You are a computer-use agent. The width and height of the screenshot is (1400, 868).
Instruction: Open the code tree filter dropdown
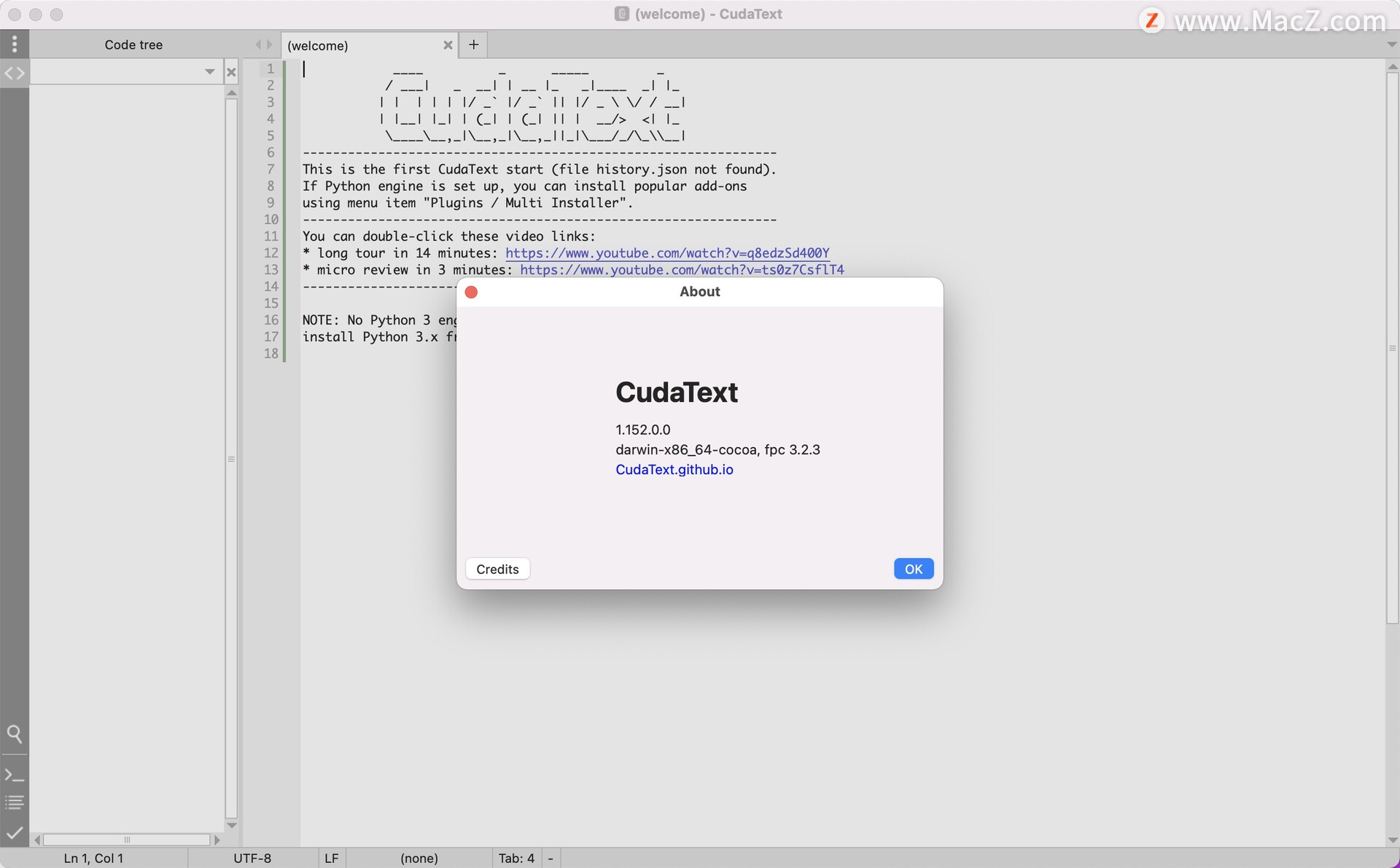[x=209, y=71]
